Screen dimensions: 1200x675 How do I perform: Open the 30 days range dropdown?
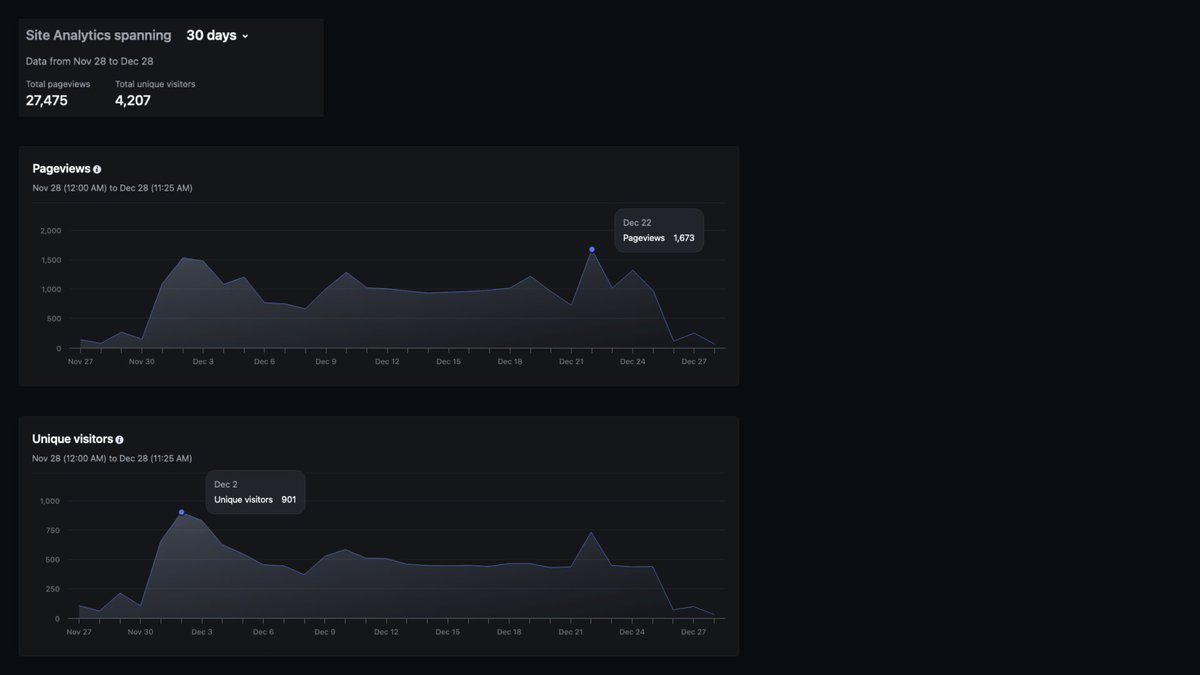[x=217, y=35]
